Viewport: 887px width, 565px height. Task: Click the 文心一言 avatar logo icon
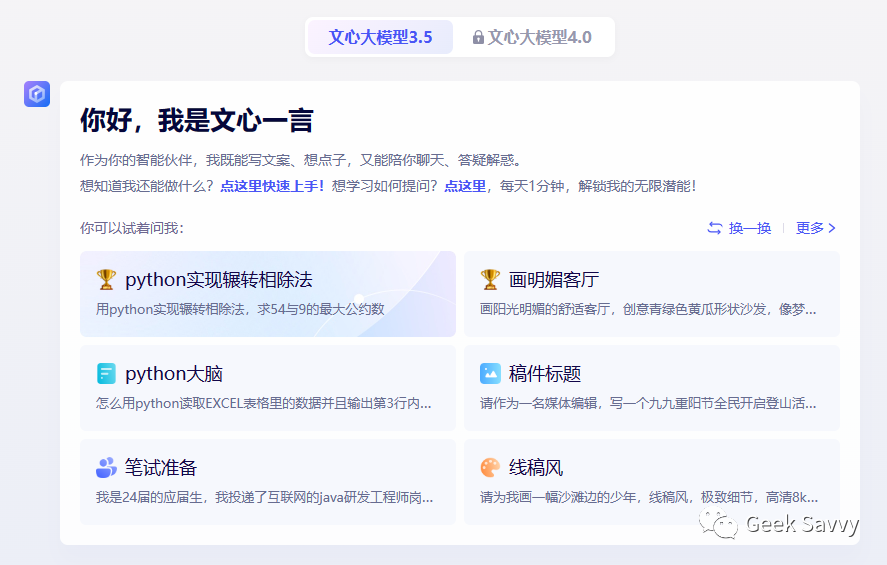37,94
